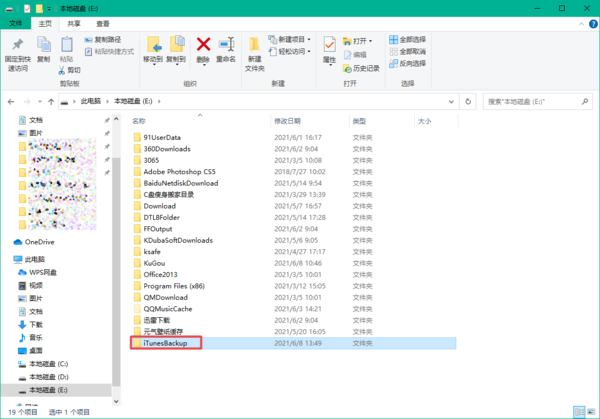600x419 pixels.
Task: Open the address bar history dropdown
Action: click(451, 101)
